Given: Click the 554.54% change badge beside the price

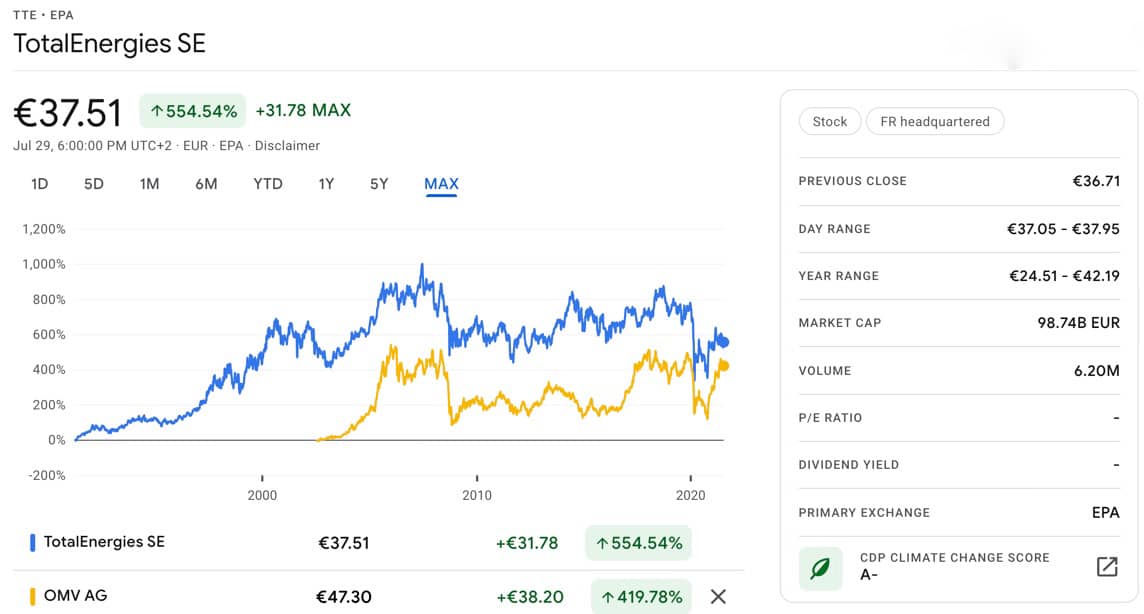Looking at the screenshot, I should pyautogui.click(x=193, y=111).
